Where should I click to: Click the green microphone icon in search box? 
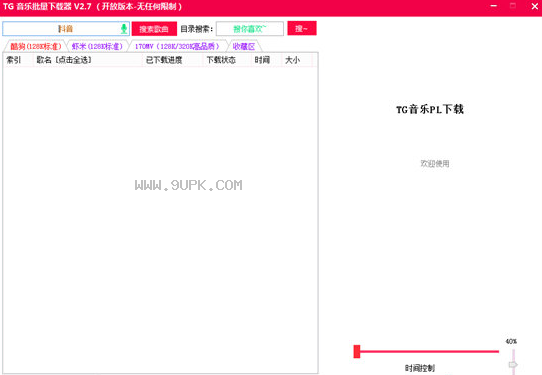coord(124,29)
